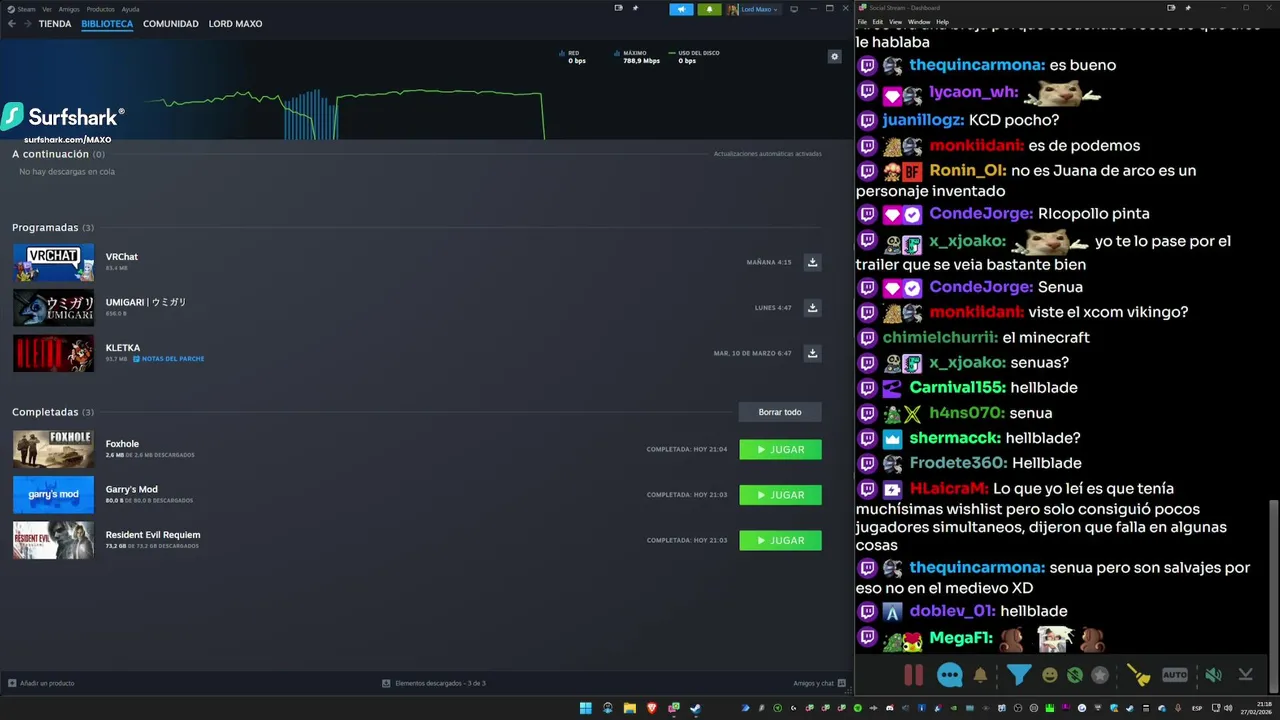Click the Steam back navigation arrow

pyautogui.click(x=12, y=24)
